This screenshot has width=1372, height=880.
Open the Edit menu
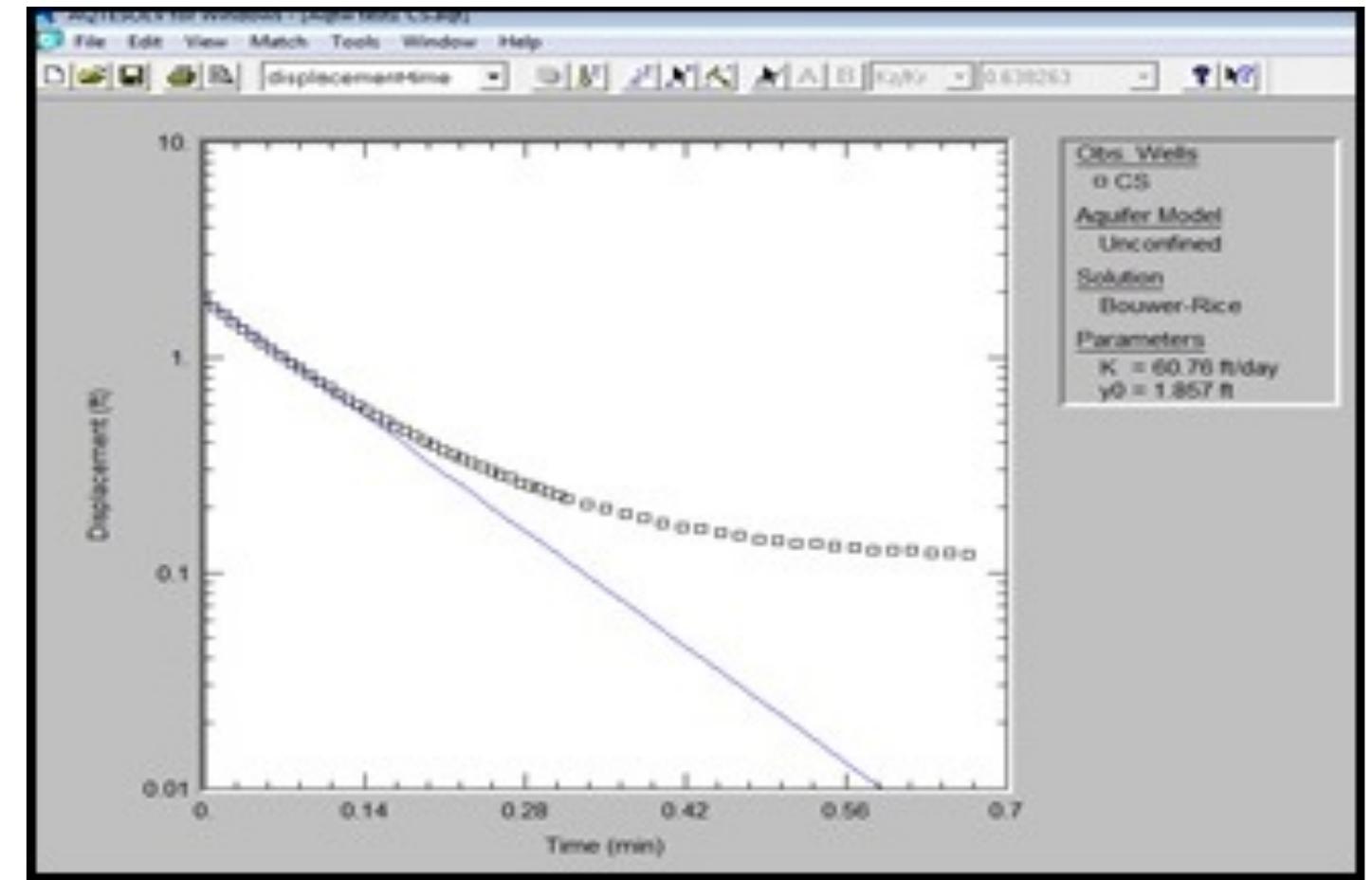(145, 42)
